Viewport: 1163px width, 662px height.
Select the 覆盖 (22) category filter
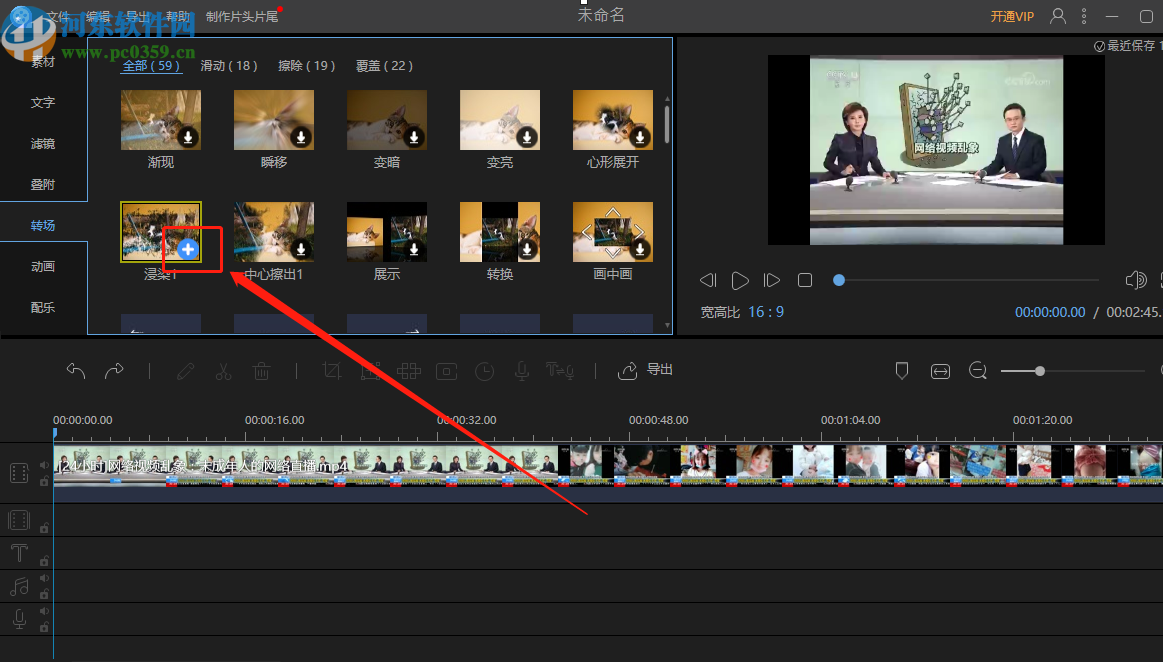384,66
